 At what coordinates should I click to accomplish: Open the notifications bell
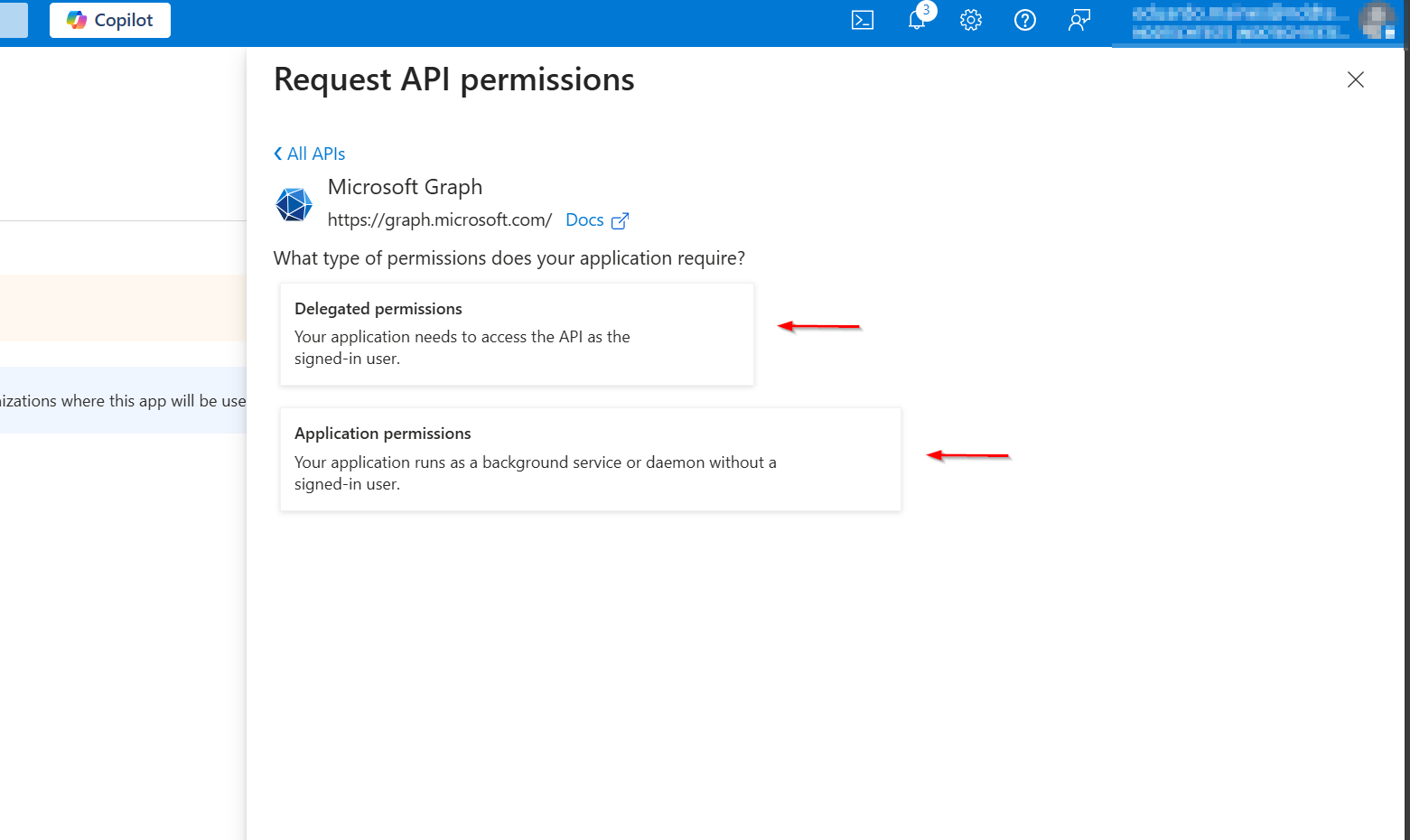pyautogui.click(x=917, y=20)
